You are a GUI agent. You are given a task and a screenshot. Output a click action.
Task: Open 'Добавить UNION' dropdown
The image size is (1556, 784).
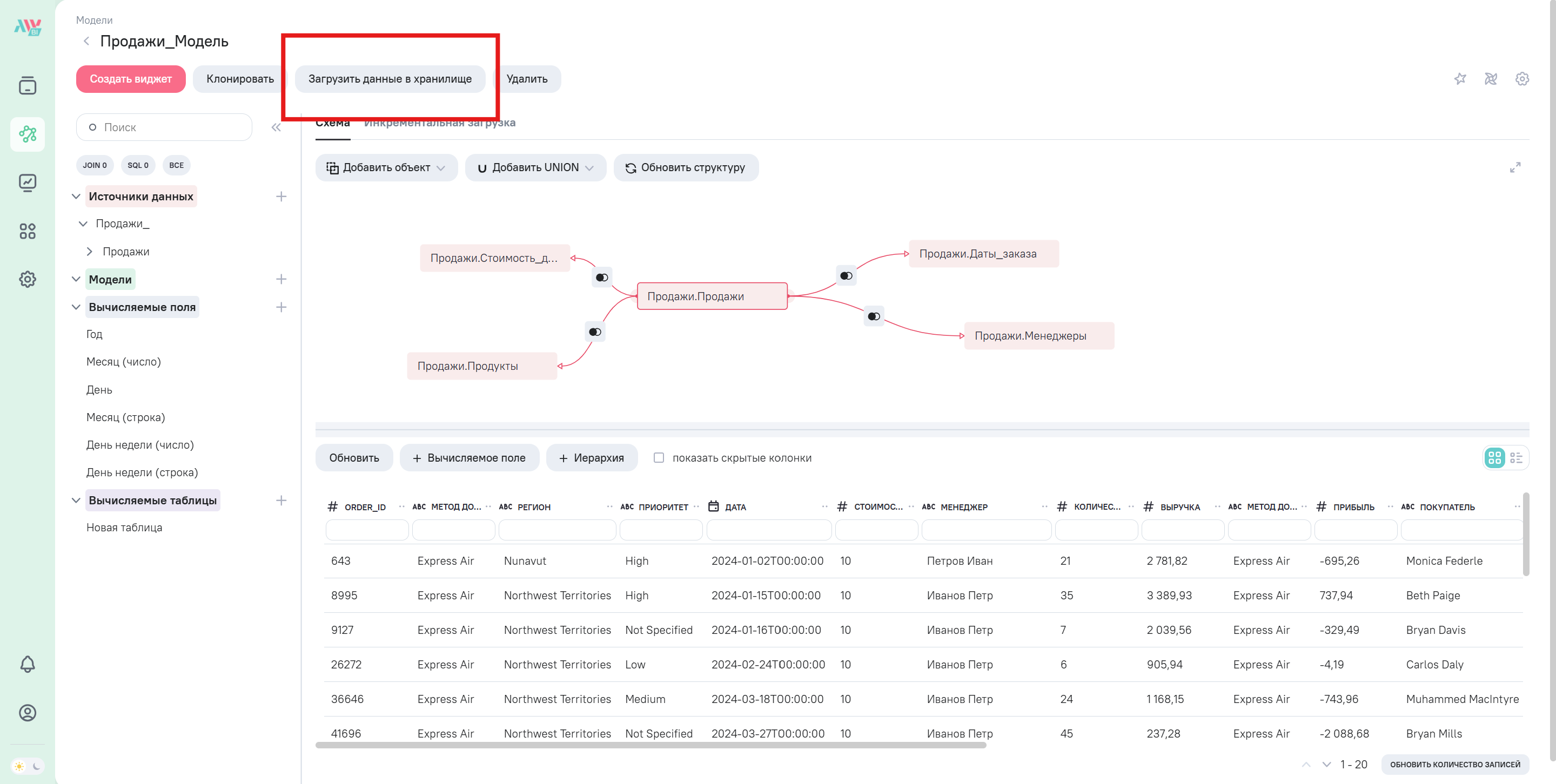pyautogui.click(x=535, y=168)
